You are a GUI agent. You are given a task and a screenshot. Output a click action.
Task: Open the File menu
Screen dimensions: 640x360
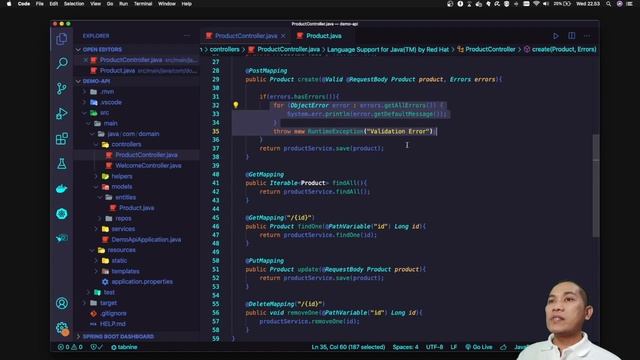[x=40, y=4]
